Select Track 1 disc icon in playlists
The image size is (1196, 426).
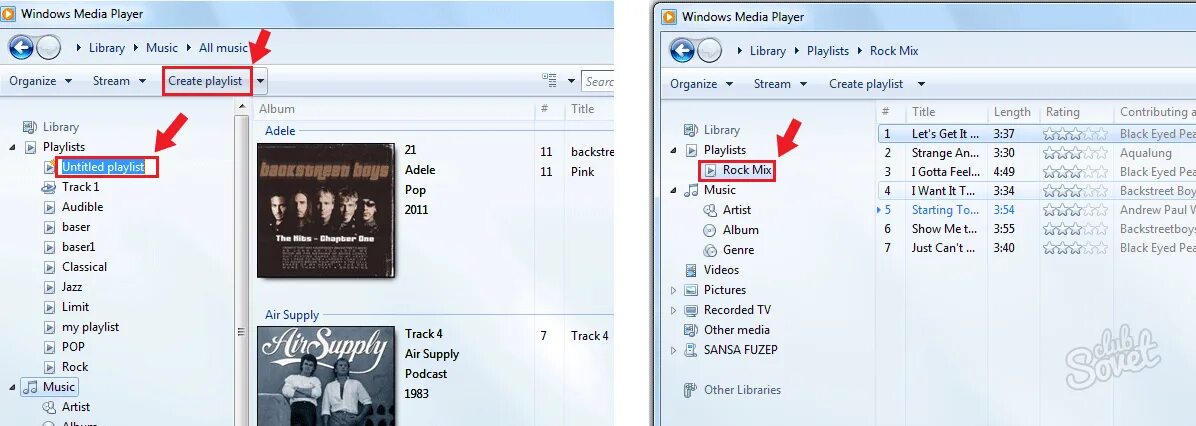(49, 187)
